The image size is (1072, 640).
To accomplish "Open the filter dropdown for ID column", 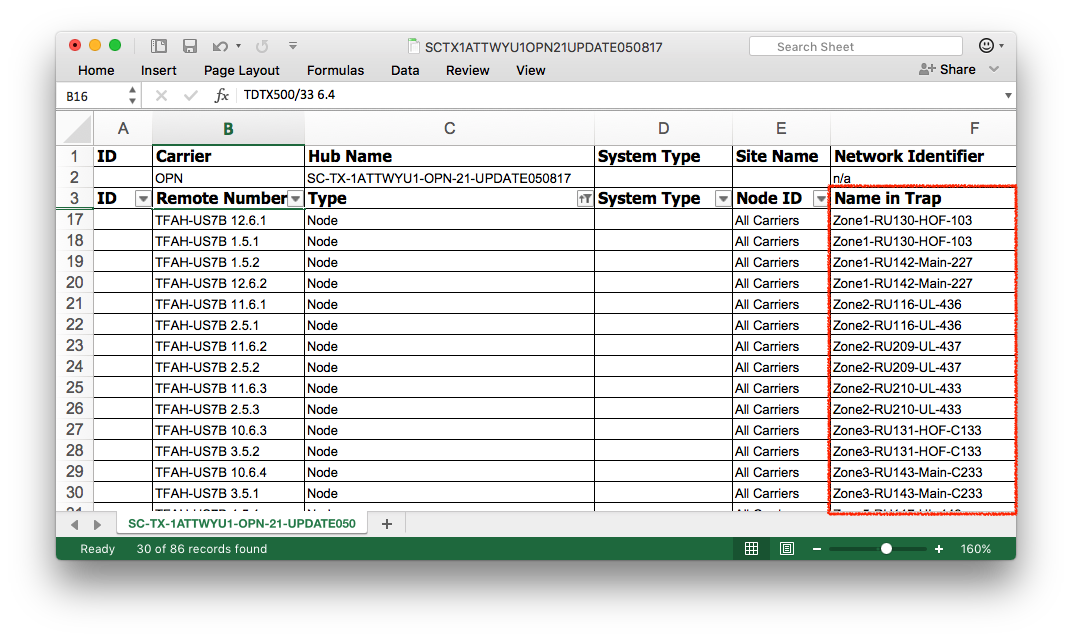I will [x=143, y=199].
